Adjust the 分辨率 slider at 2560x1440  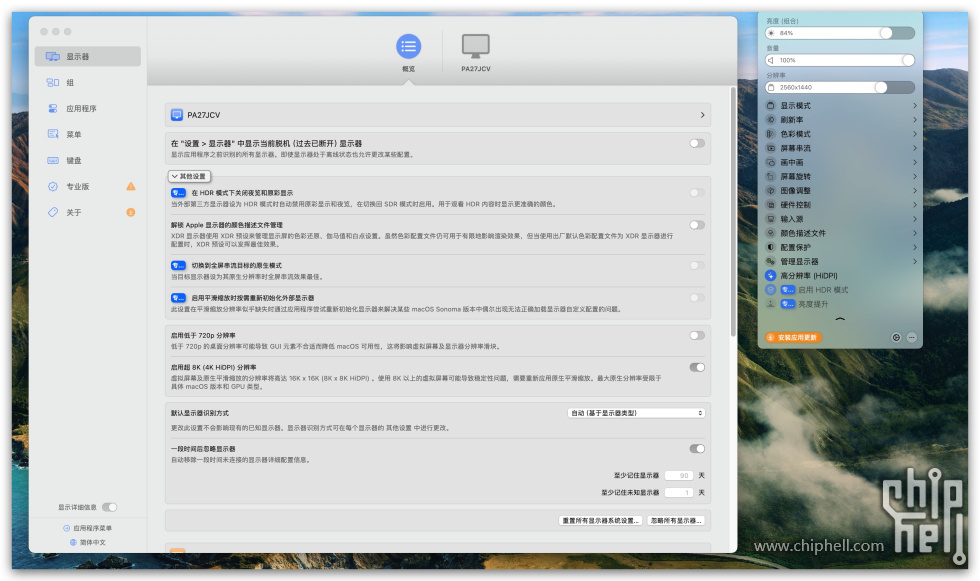coord(840,87)
